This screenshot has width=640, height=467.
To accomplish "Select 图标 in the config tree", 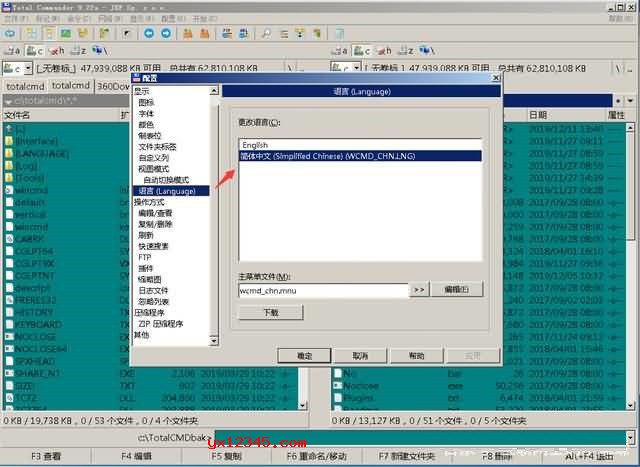I will click(146, 102).
